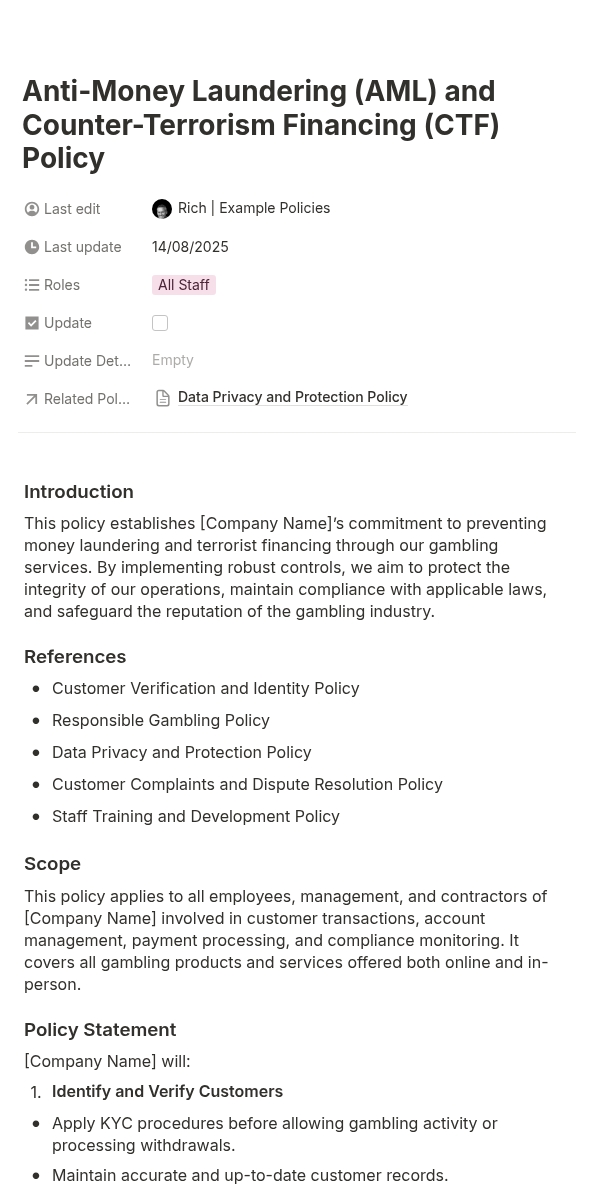Click the Last edit property label
This screenshot has height=1200, width=600.
[x=72, y=209]
